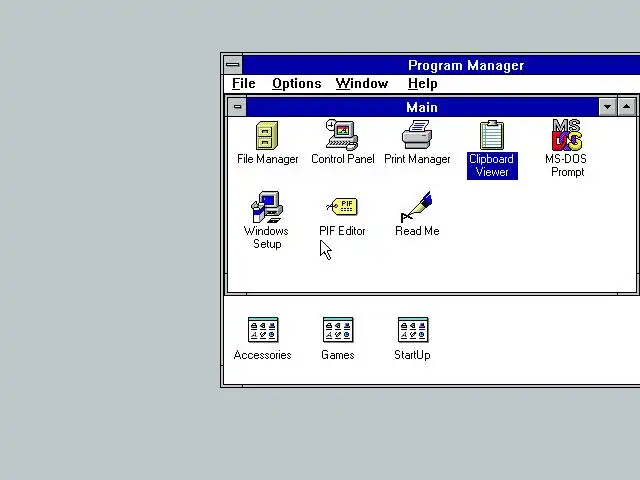Click the Clipboard Viewer label text
This screenshot has width=640, height=480.
coord(492,165)
